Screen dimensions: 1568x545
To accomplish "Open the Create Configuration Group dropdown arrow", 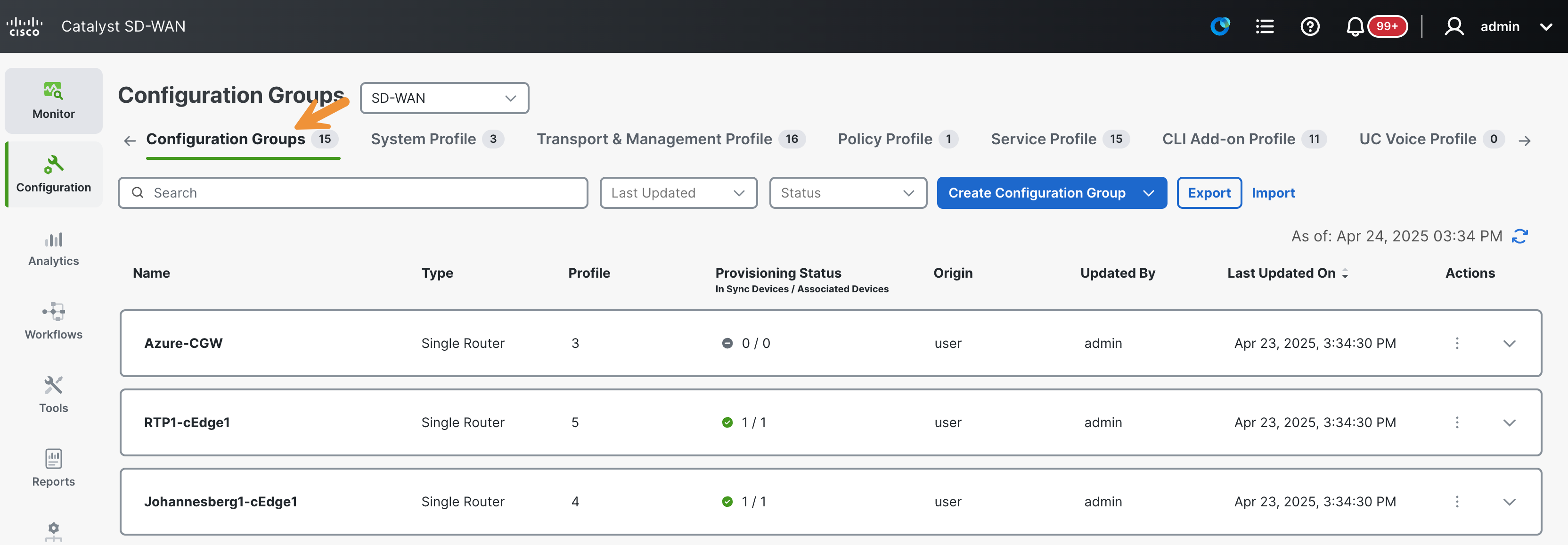I will [1149, 193].
